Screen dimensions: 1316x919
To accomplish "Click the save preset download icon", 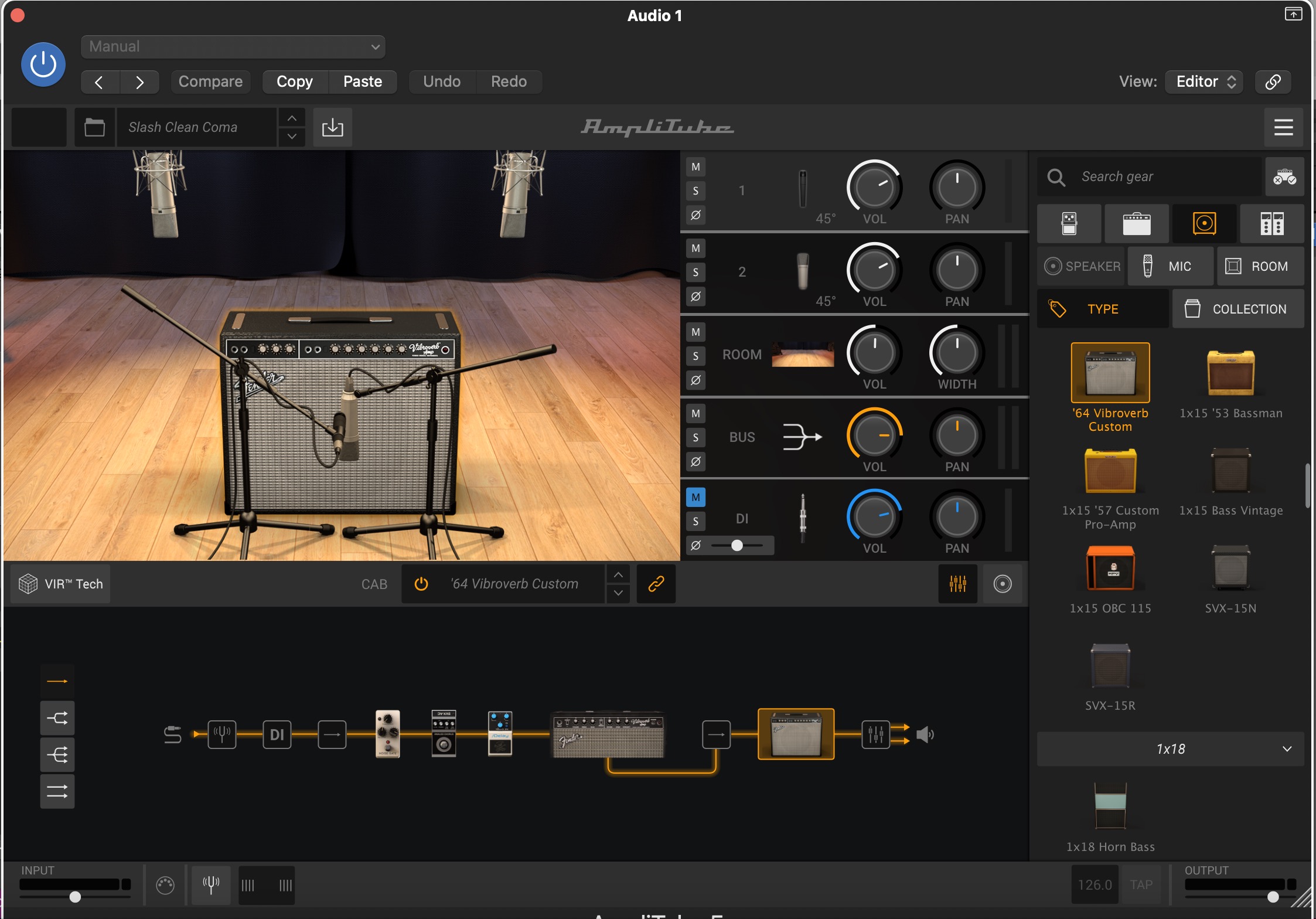I will pyautogui.click(x=333, y=127).
